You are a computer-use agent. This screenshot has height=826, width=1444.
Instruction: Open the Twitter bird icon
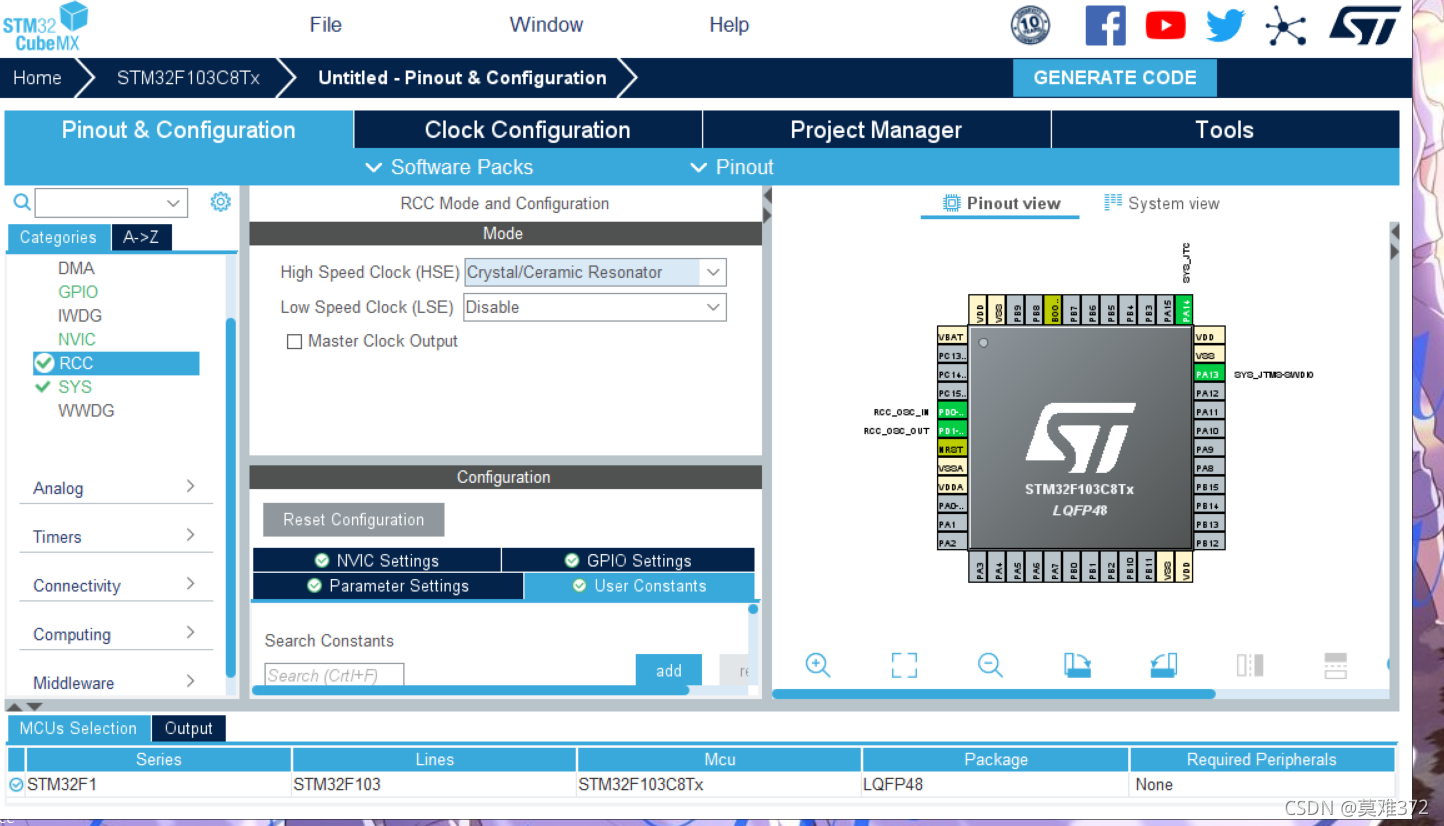point(1225,26)
